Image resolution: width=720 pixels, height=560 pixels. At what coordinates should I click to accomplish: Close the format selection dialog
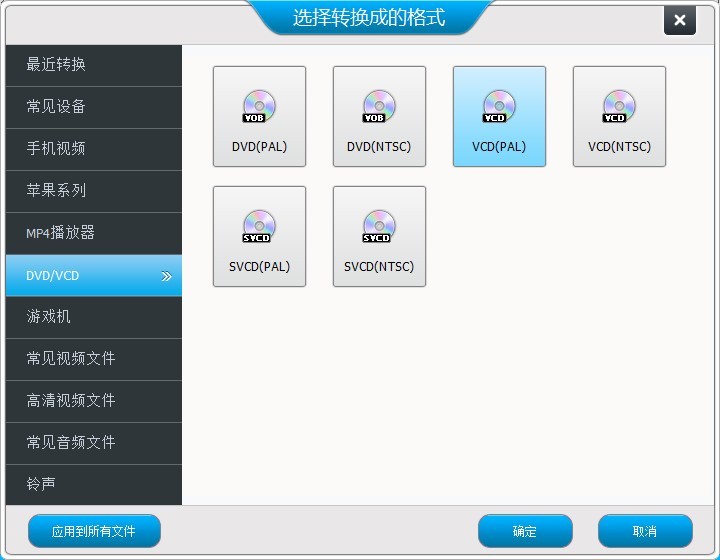click(x=680, y=20)
